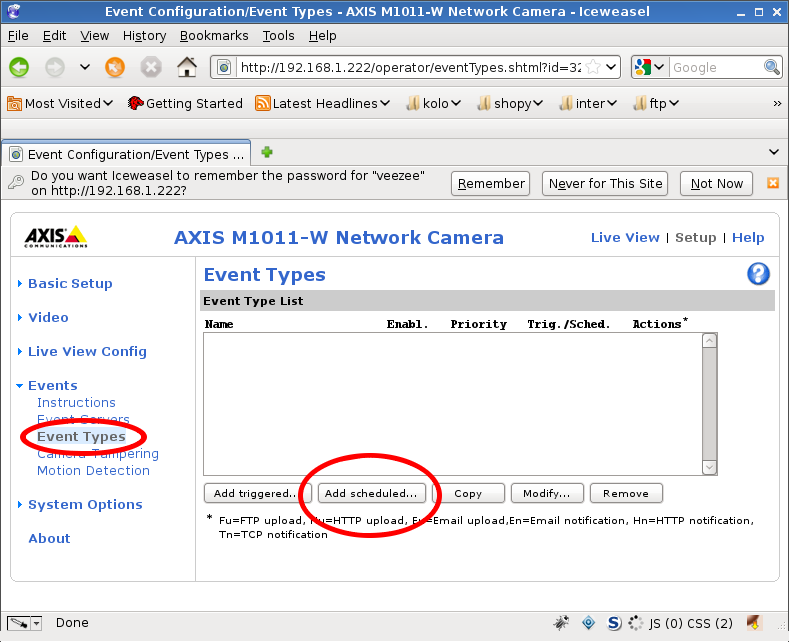Click the Copy button
Screen dimensions: 789x642
point(468,493)
